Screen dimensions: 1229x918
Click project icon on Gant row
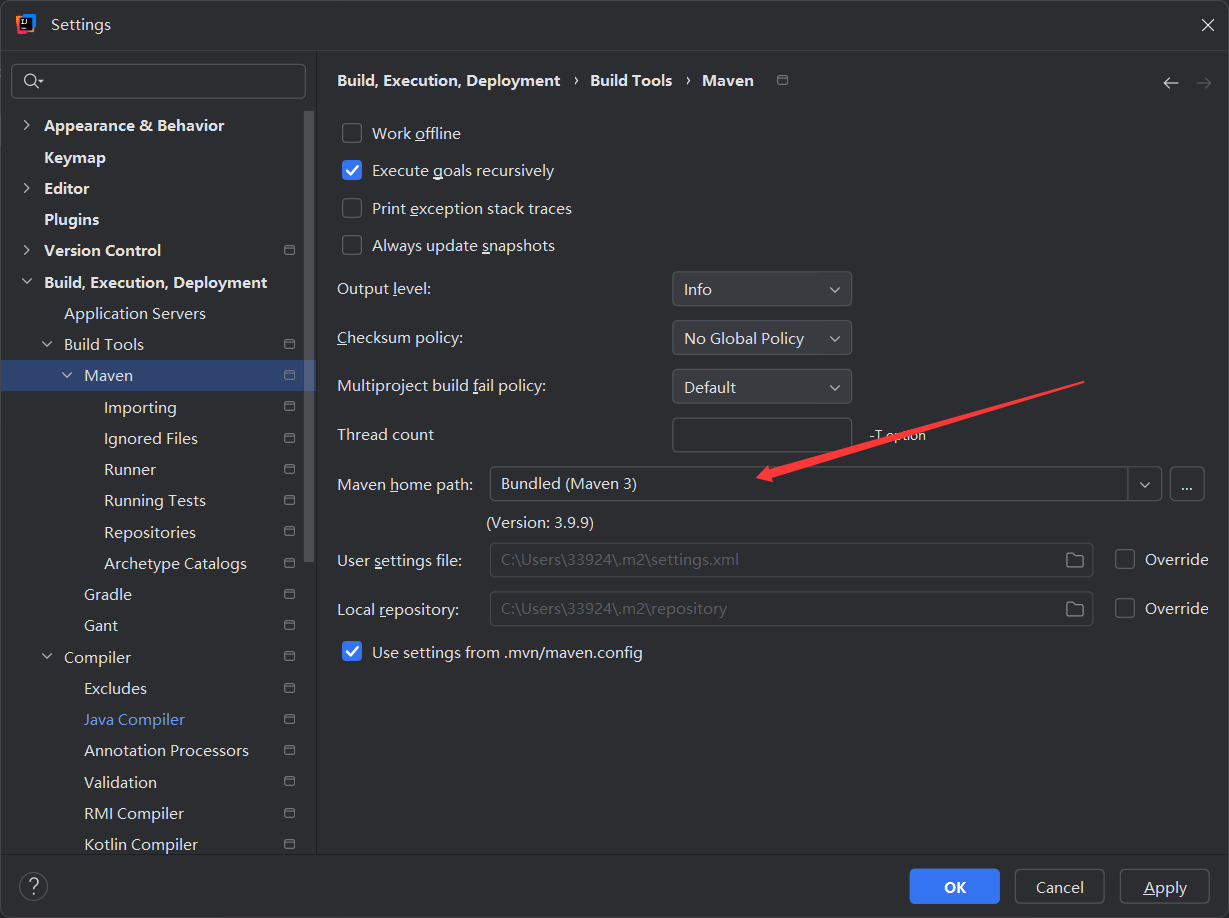tap(290, 625)
